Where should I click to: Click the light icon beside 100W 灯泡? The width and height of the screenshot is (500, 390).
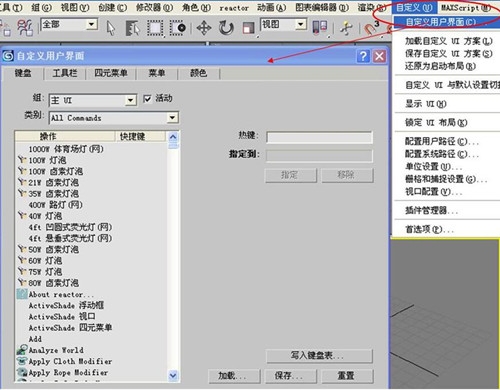coord(22,160)
